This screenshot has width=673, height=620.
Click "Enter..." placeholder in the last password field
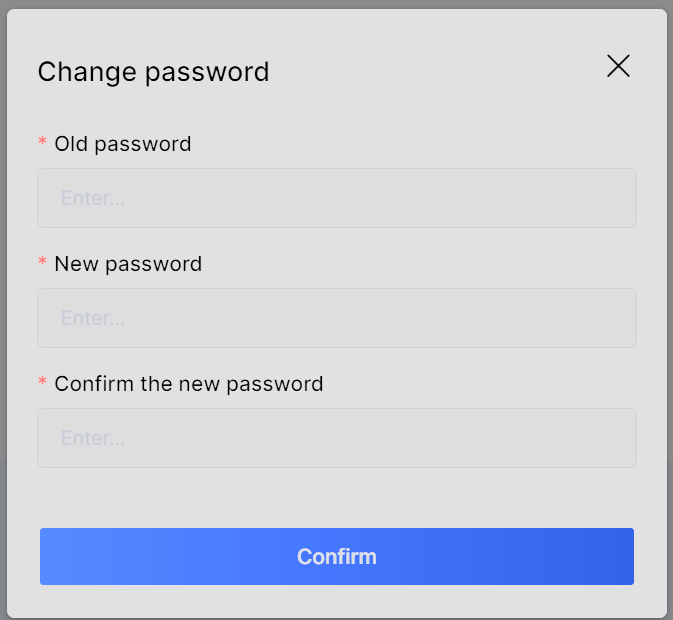(x=92, y=438)
